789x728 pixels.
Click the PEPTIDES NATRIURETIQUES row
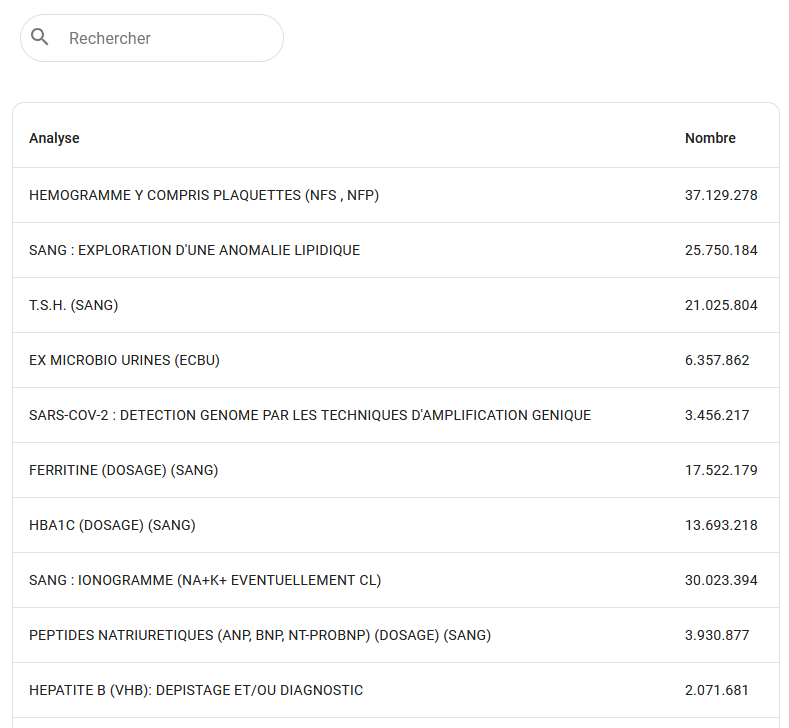coord(260,635)
